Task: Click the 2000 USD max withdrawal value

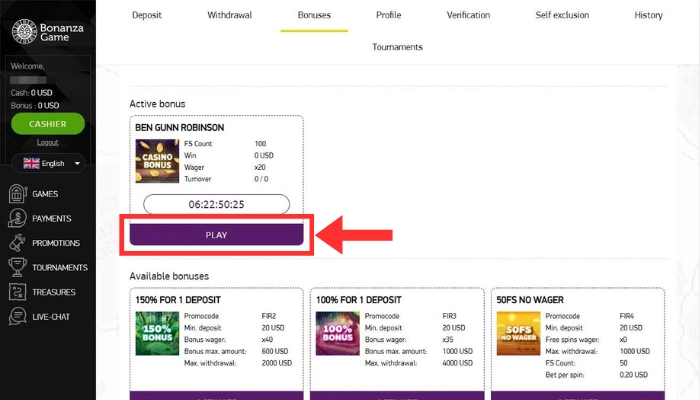Action: [277, 363]
